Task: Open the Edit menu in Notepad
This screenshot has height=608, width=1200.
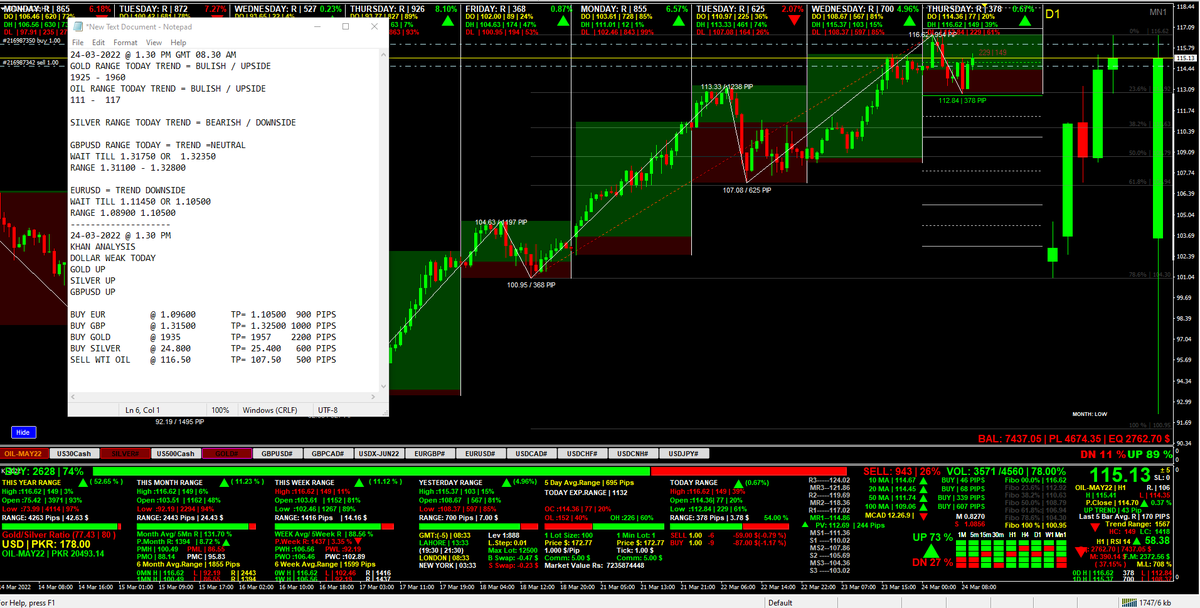Action: click(x=98, y=43)
